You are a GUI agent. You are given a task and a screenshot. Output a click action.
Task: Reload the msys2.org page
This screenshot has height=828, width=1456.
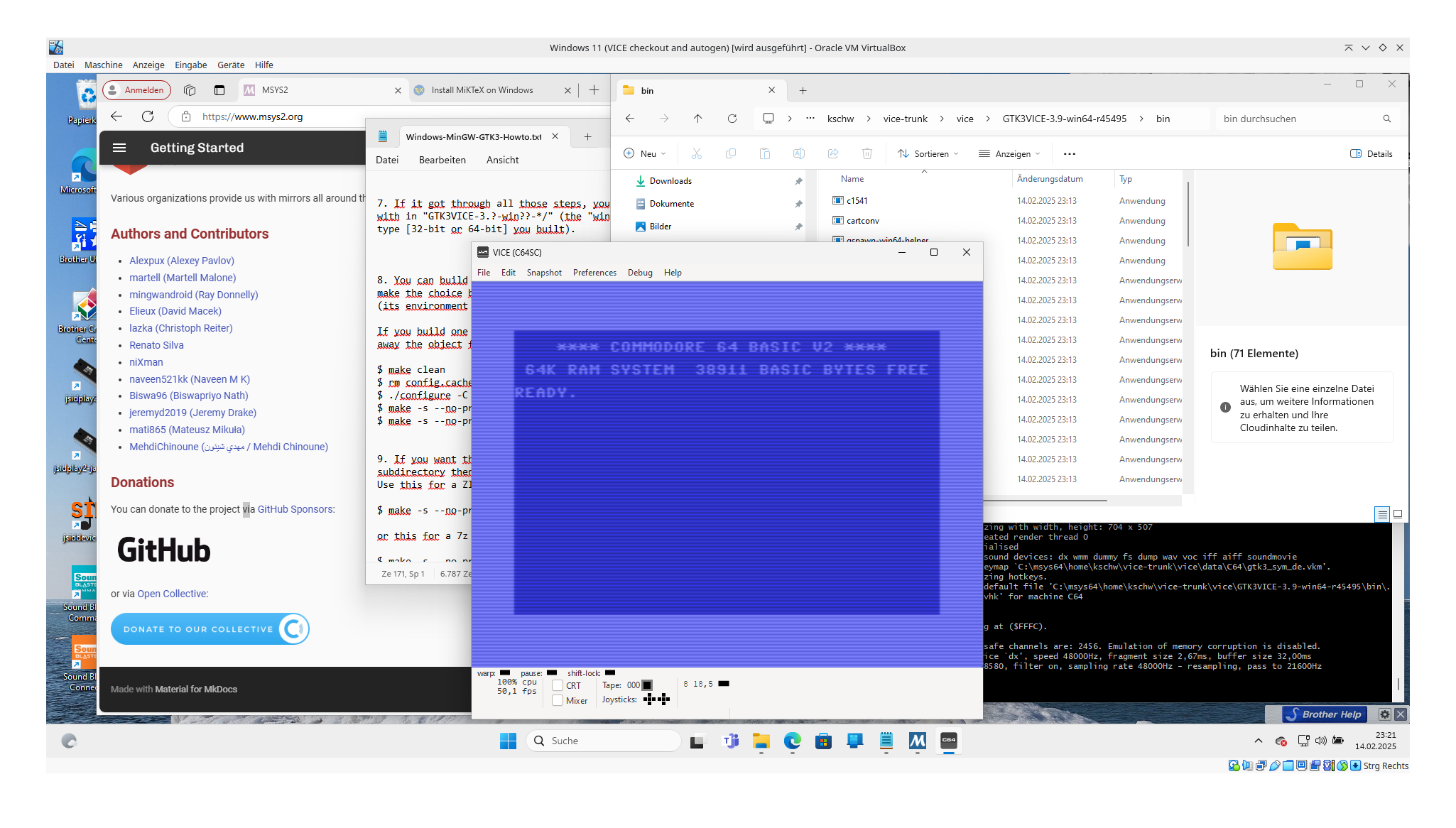[x=148, y=116]
